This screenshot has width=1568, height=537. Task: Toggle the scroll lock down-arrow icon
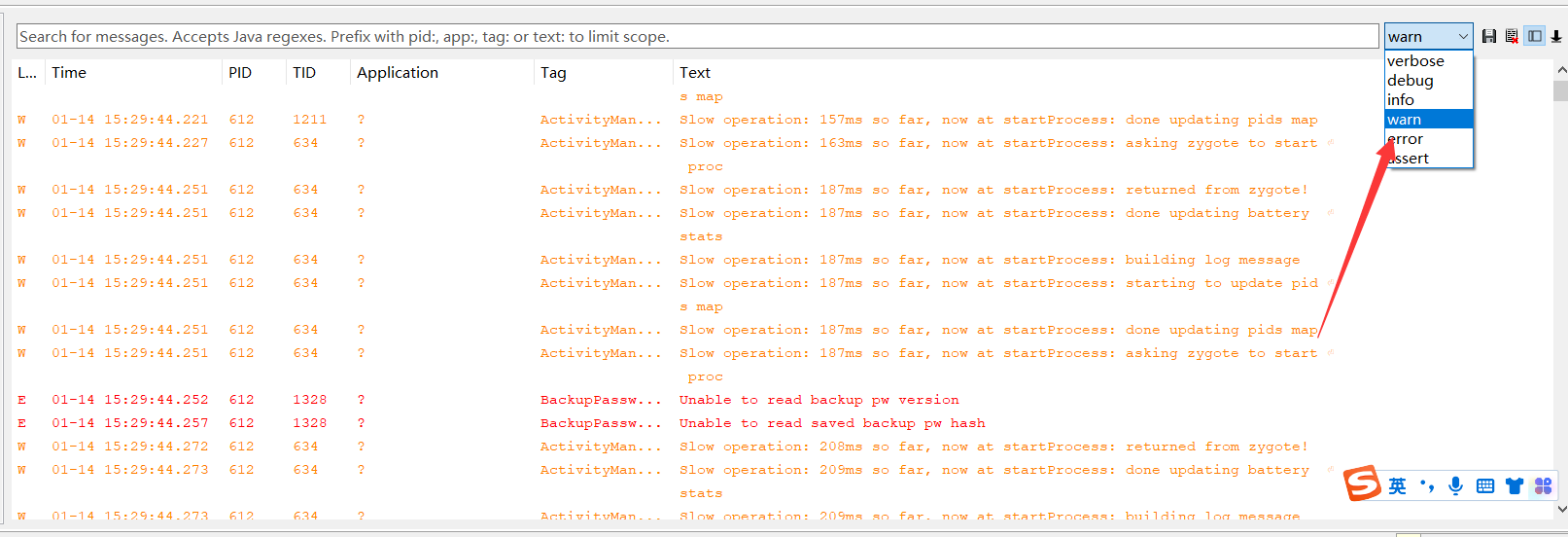(1556, 36)
